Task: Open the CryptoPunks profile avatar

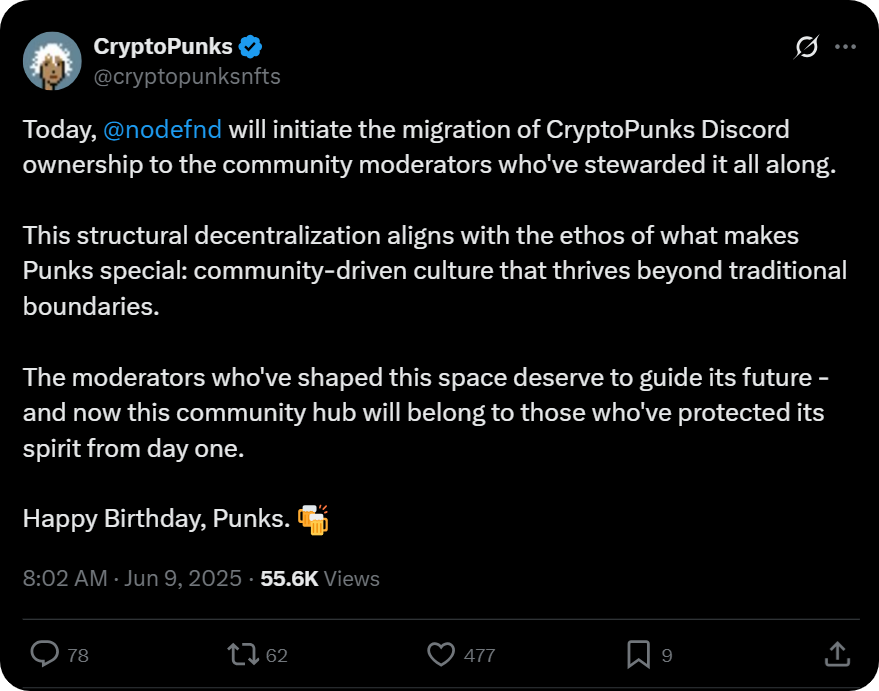Action: tap(50, 59)
